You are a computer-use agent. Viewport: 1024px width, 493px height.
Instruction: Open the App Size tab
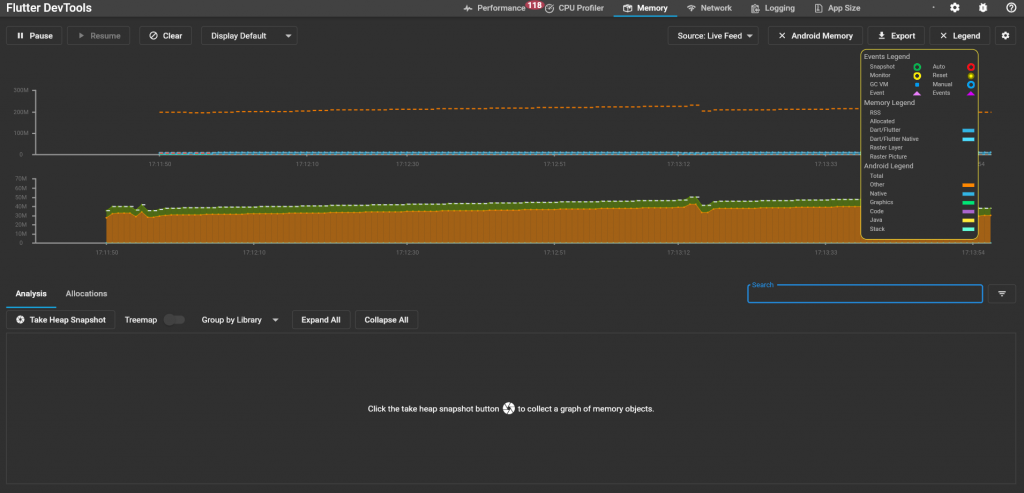[837, 8]
